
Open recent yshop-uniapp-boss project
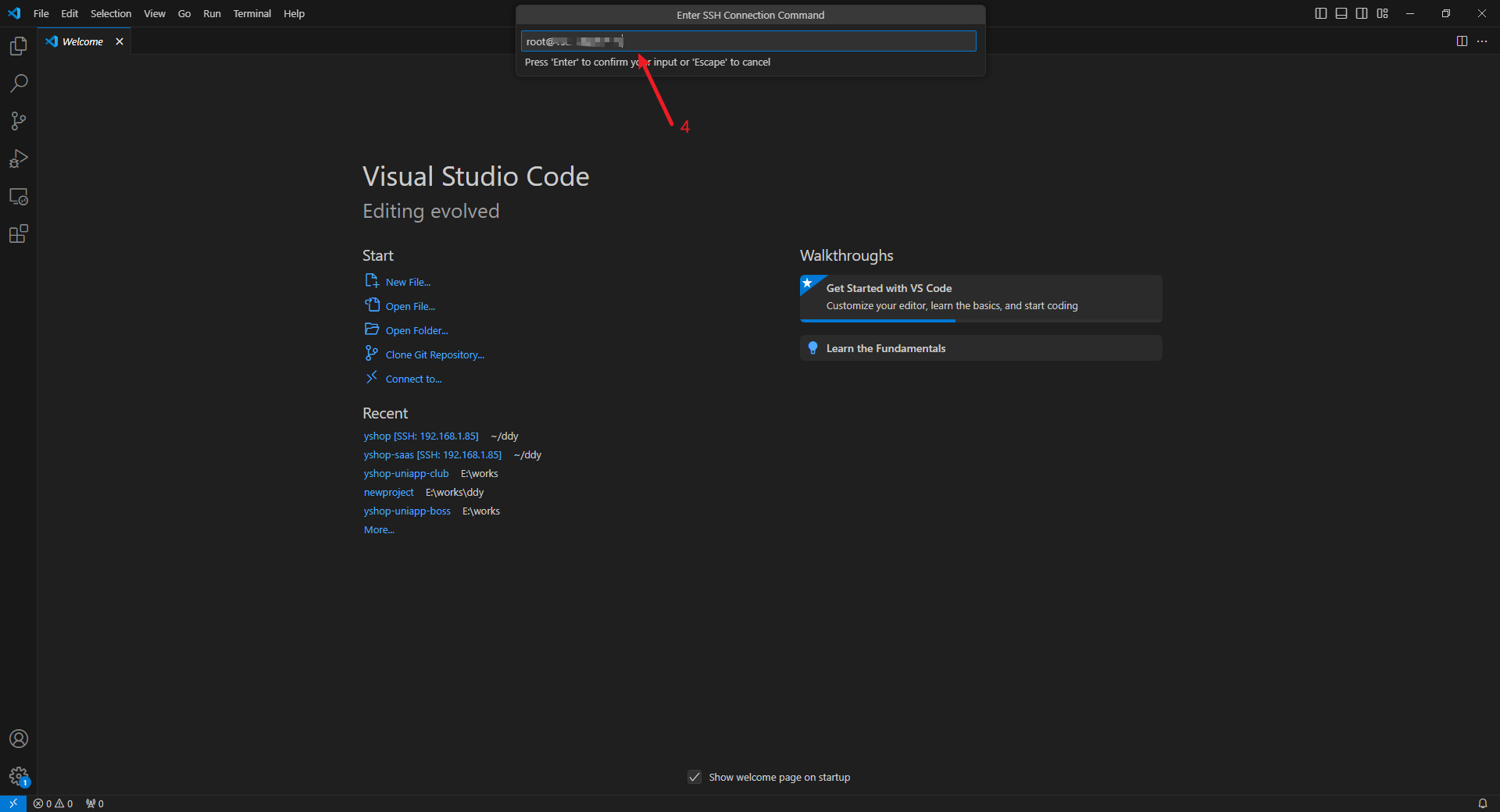pos(407,511)
